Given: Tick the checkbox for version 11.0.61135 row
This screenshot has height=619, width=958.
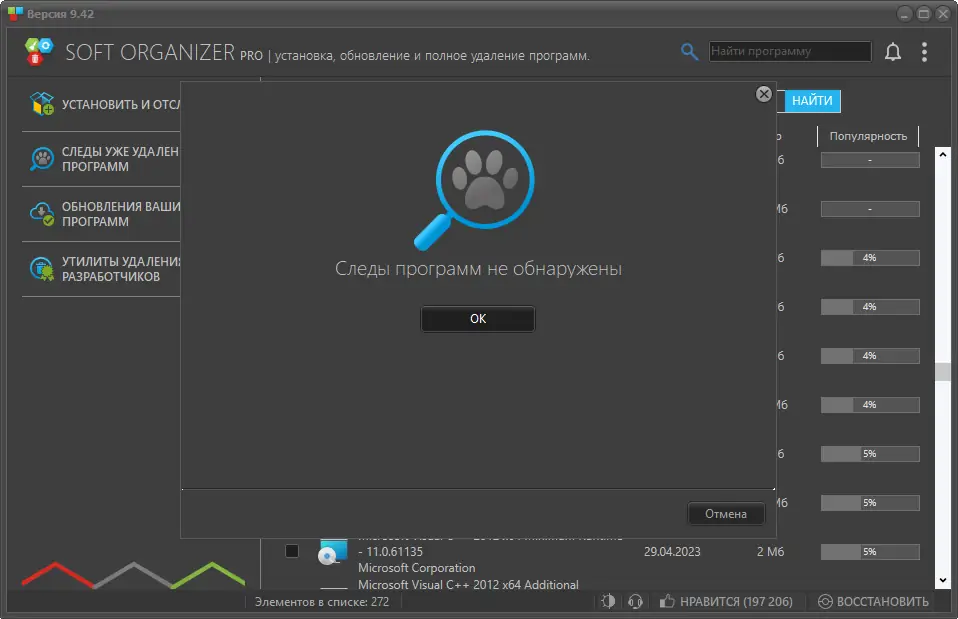Looking at the screenshot, I should (x=292, y=551).
